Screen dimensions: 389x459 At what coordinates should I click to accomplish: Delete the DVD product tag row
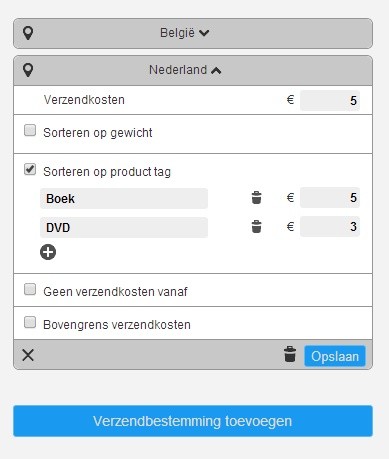tap(256, 227)
